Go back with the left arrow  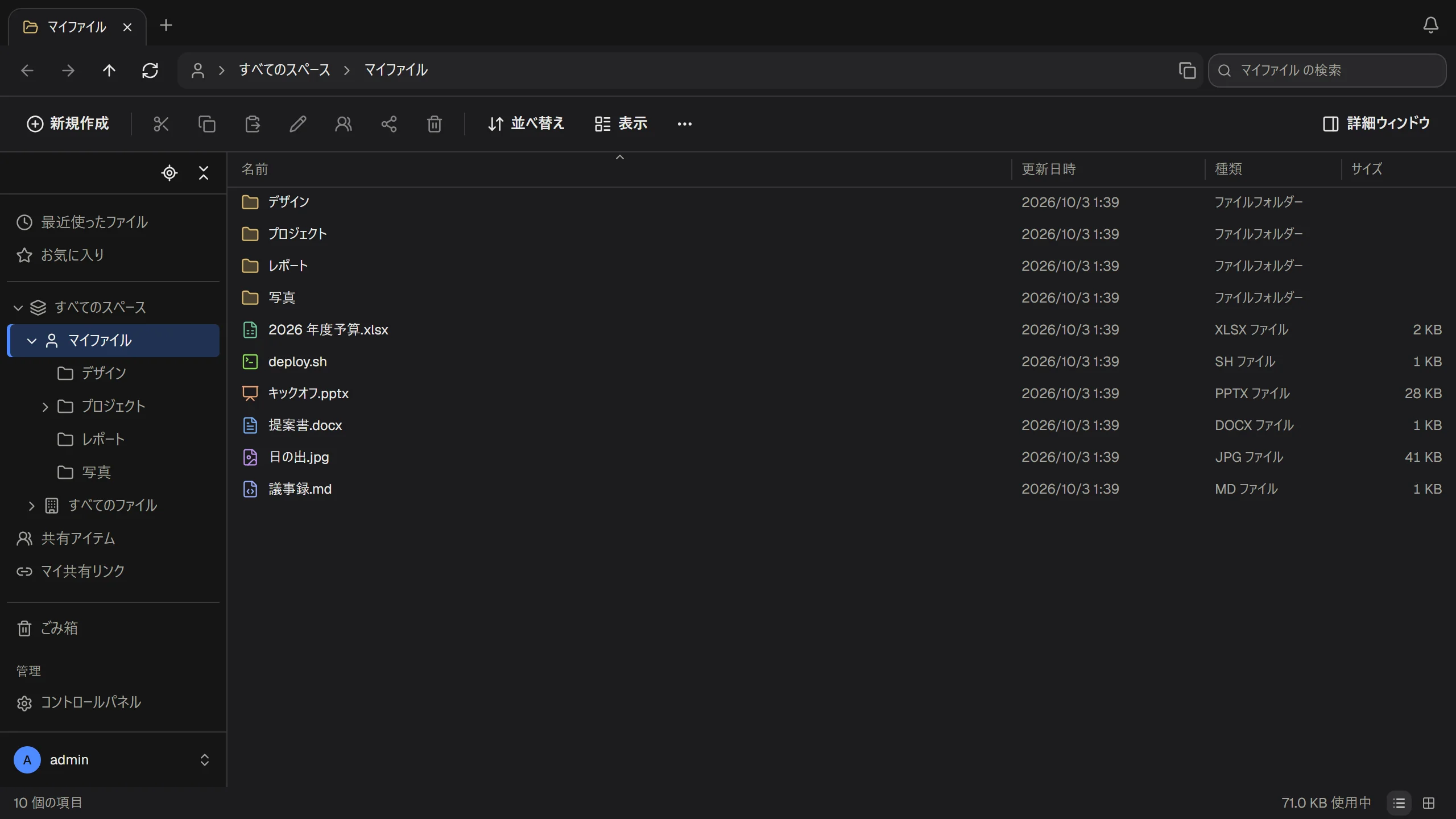click(27, 71)
